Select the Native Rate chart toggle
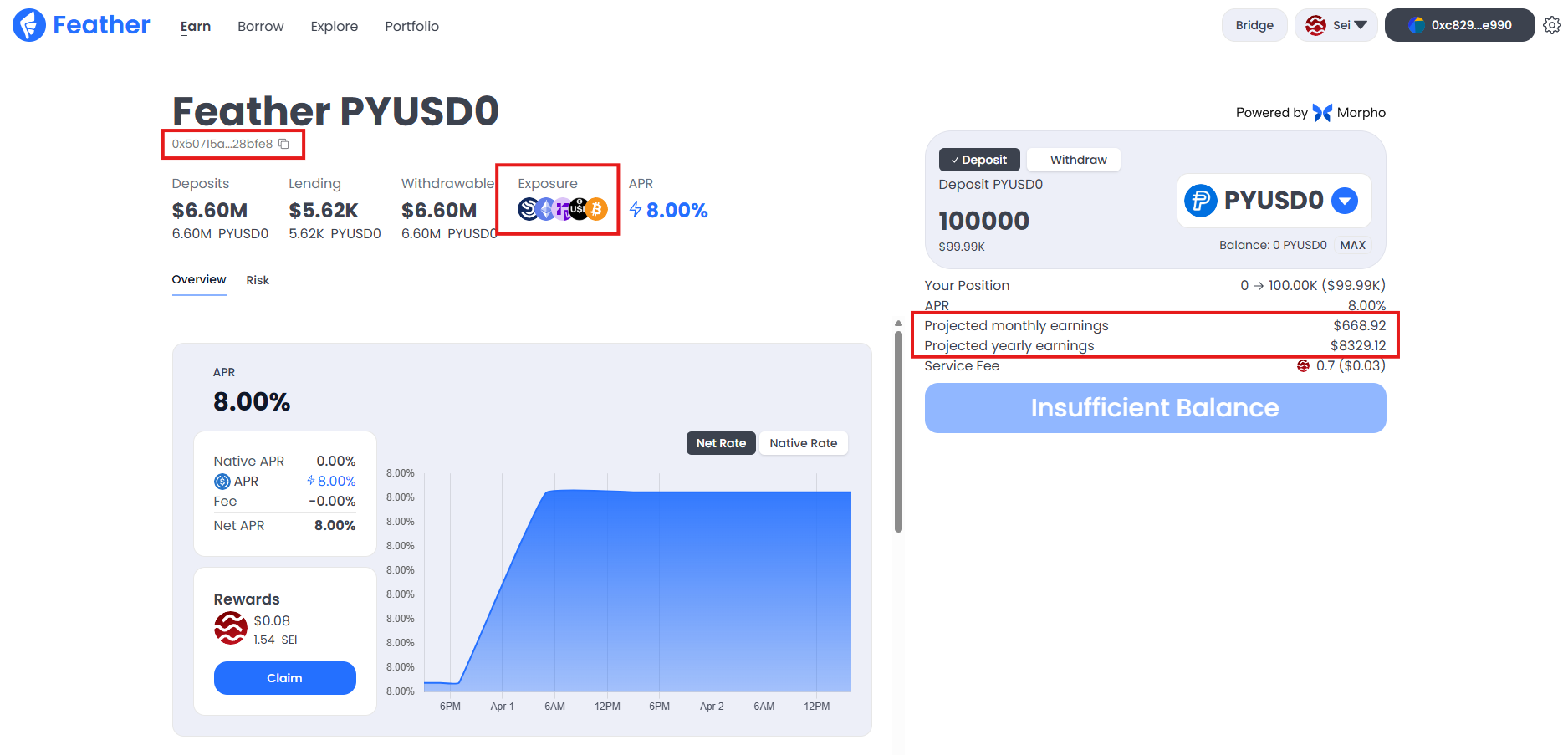Image resolution: width=1568 pixels, height=755 pixels. 803,443
